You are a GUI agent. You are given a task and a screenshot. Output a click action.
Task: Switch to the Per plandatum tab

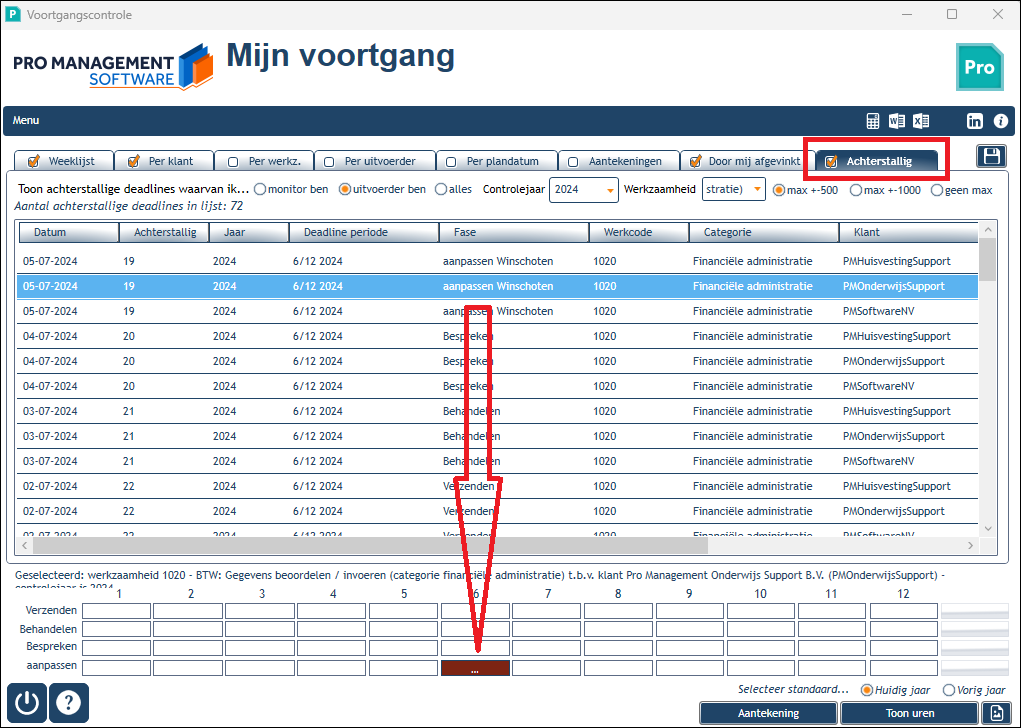(496, 161)
